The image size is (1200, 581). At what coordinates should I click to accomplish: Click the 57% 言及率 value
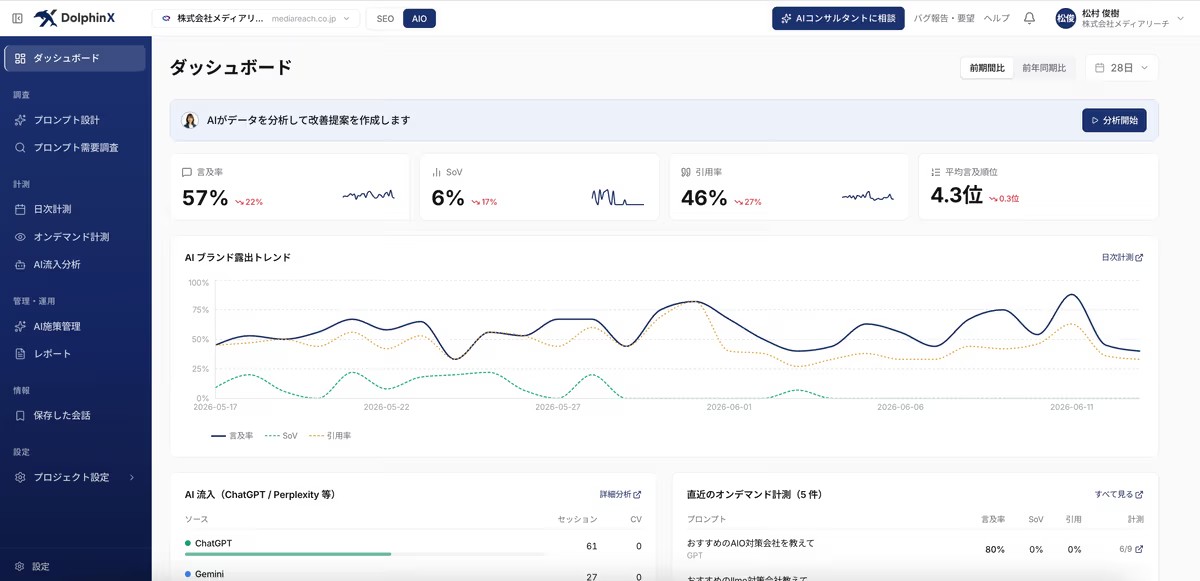tap(205, 198)
